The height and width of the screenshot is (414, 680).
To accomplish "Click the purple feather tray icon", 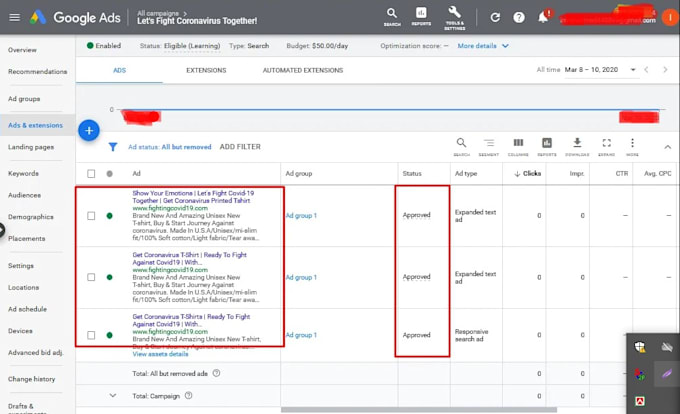I will tap(667, 373).
